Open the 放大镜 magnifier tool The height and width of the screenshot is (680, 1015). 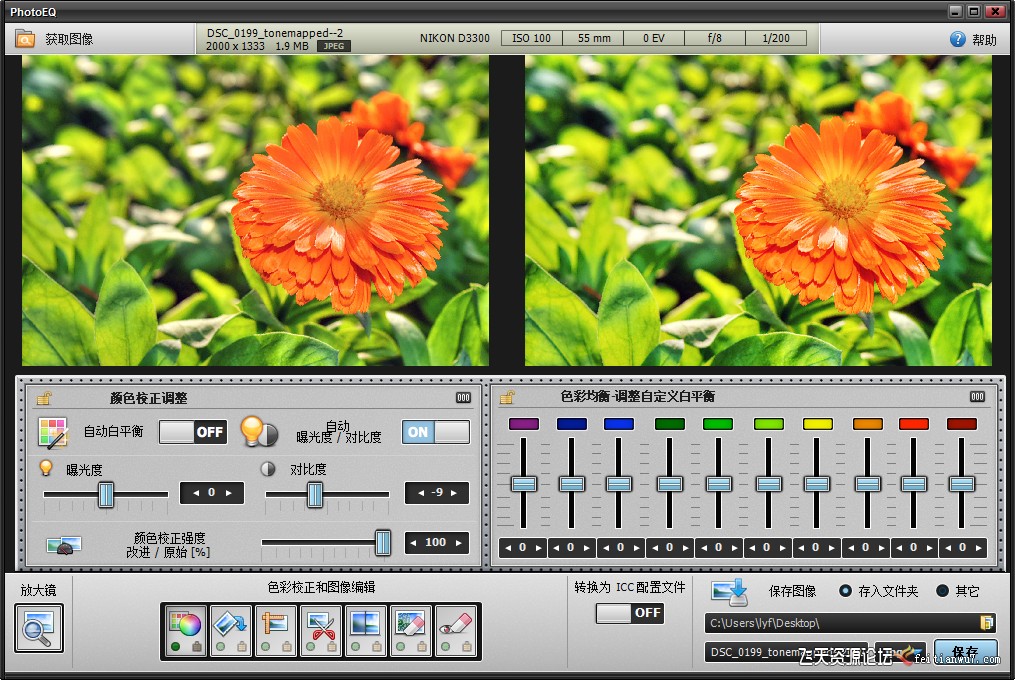tap(39, 628)
